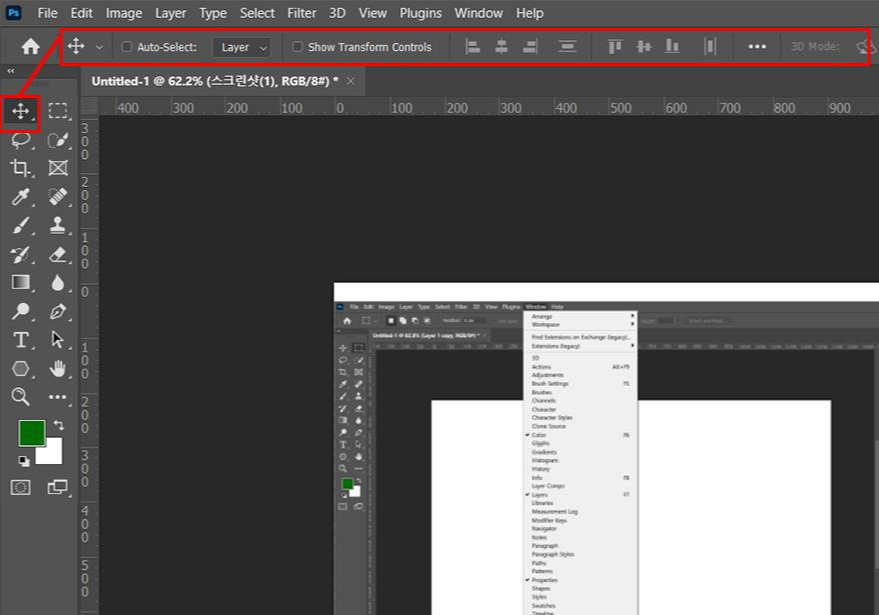The width and height of the screenshot is (879, 615).
Task: Select the History Brush tool
Action: click(21, 255)
